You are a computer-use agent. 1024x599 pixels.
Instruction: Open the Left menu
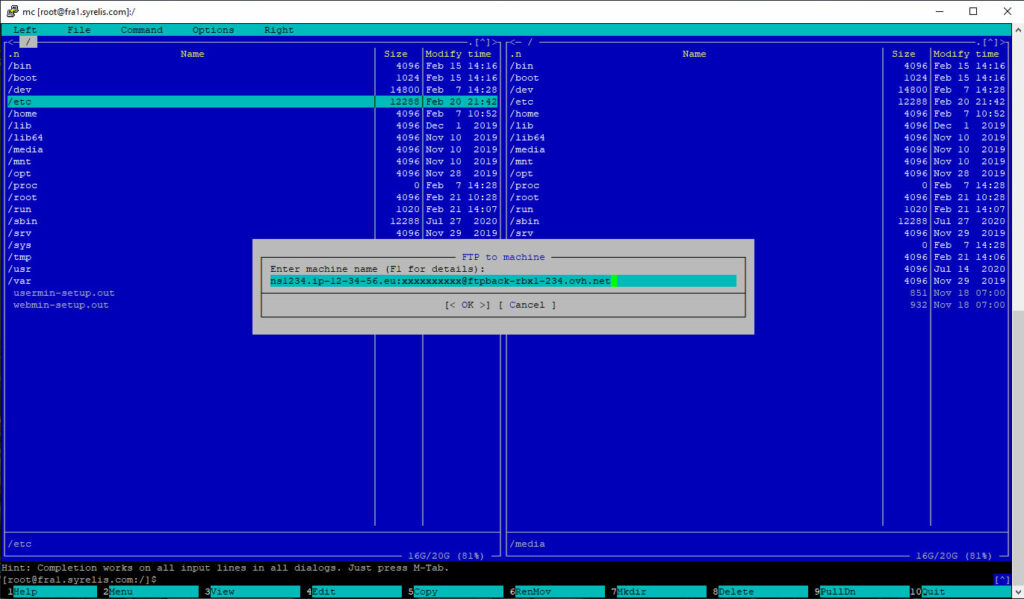(x=25, y=30)
